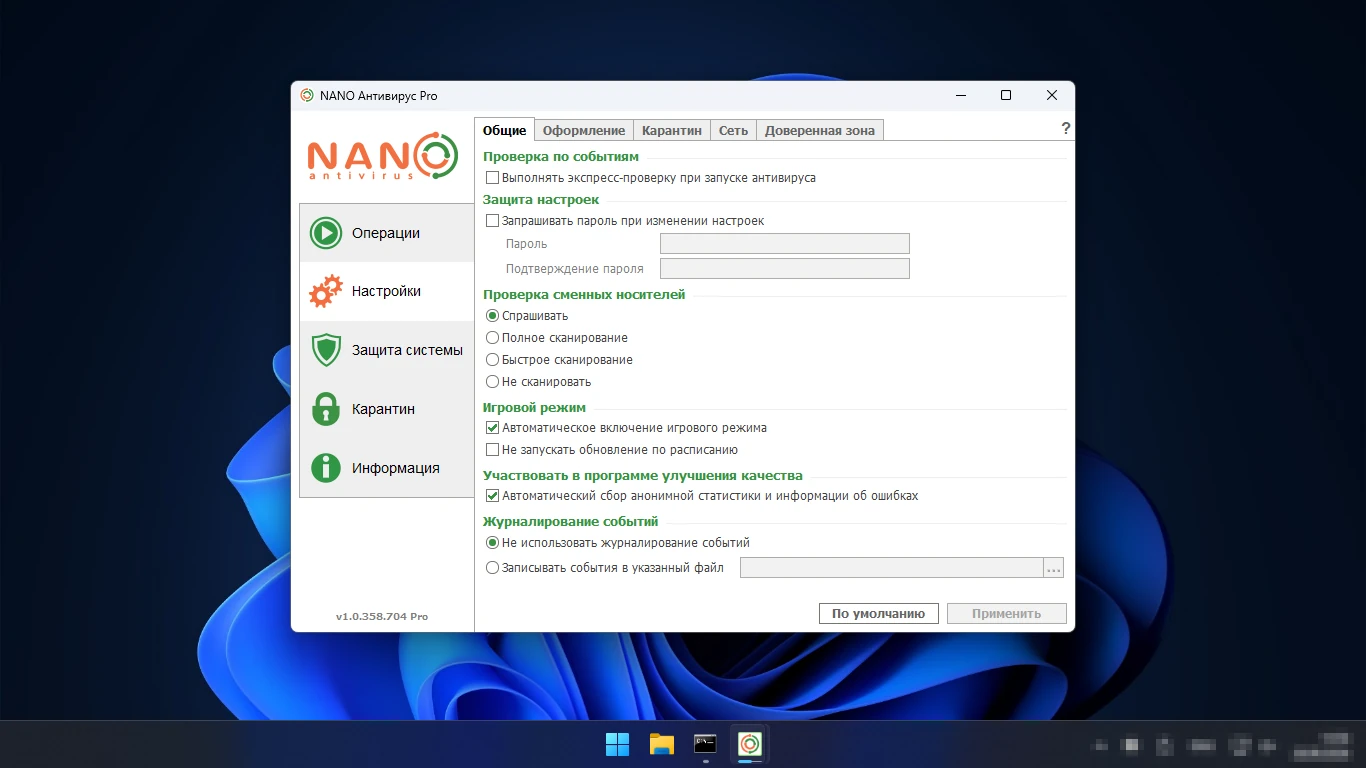Click the 'NANO Антивирус Pro' window title

(x=379, y=96)
